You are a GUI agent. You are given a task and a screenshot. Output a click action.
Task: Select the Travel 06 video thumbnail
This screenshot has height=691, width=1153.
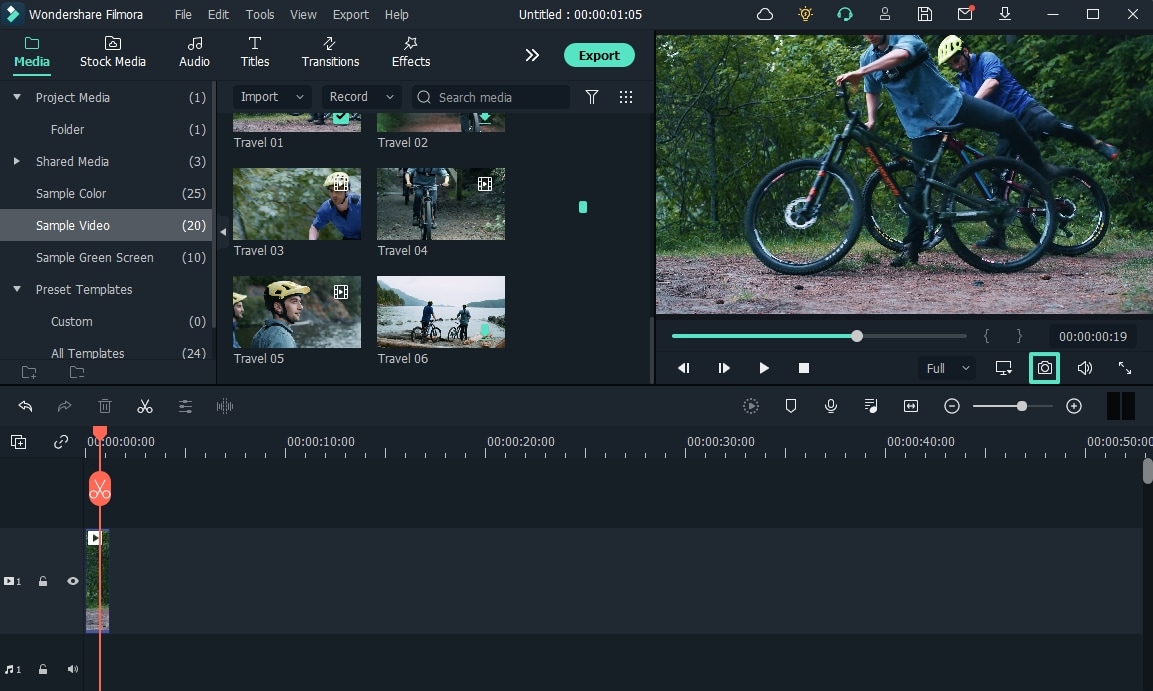pyautogui.click(x=441, y=312)
